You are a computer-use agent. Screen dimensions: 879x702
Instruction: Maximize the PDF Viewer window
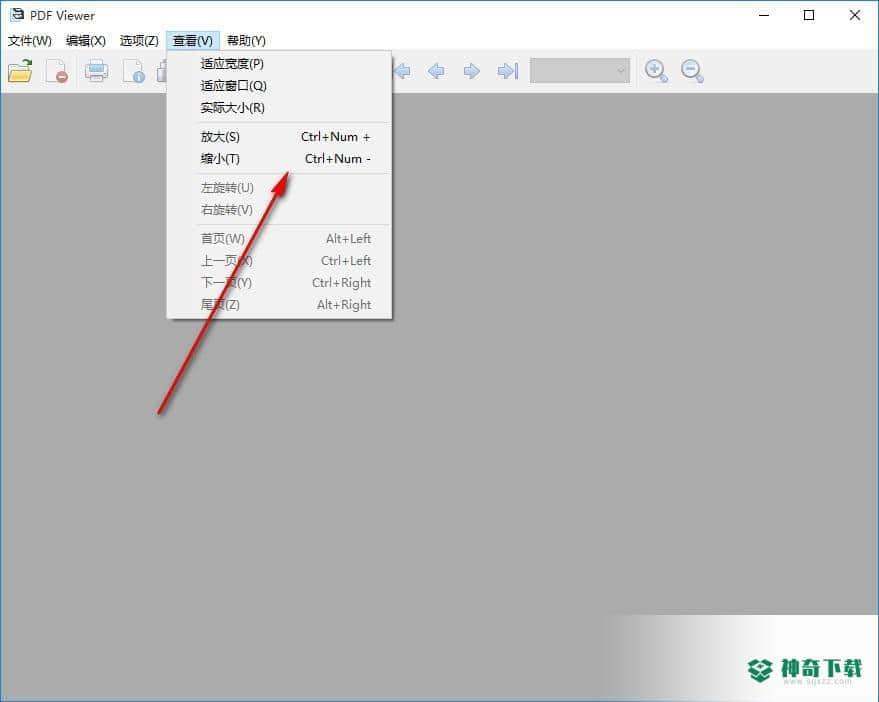click(809, 15)
